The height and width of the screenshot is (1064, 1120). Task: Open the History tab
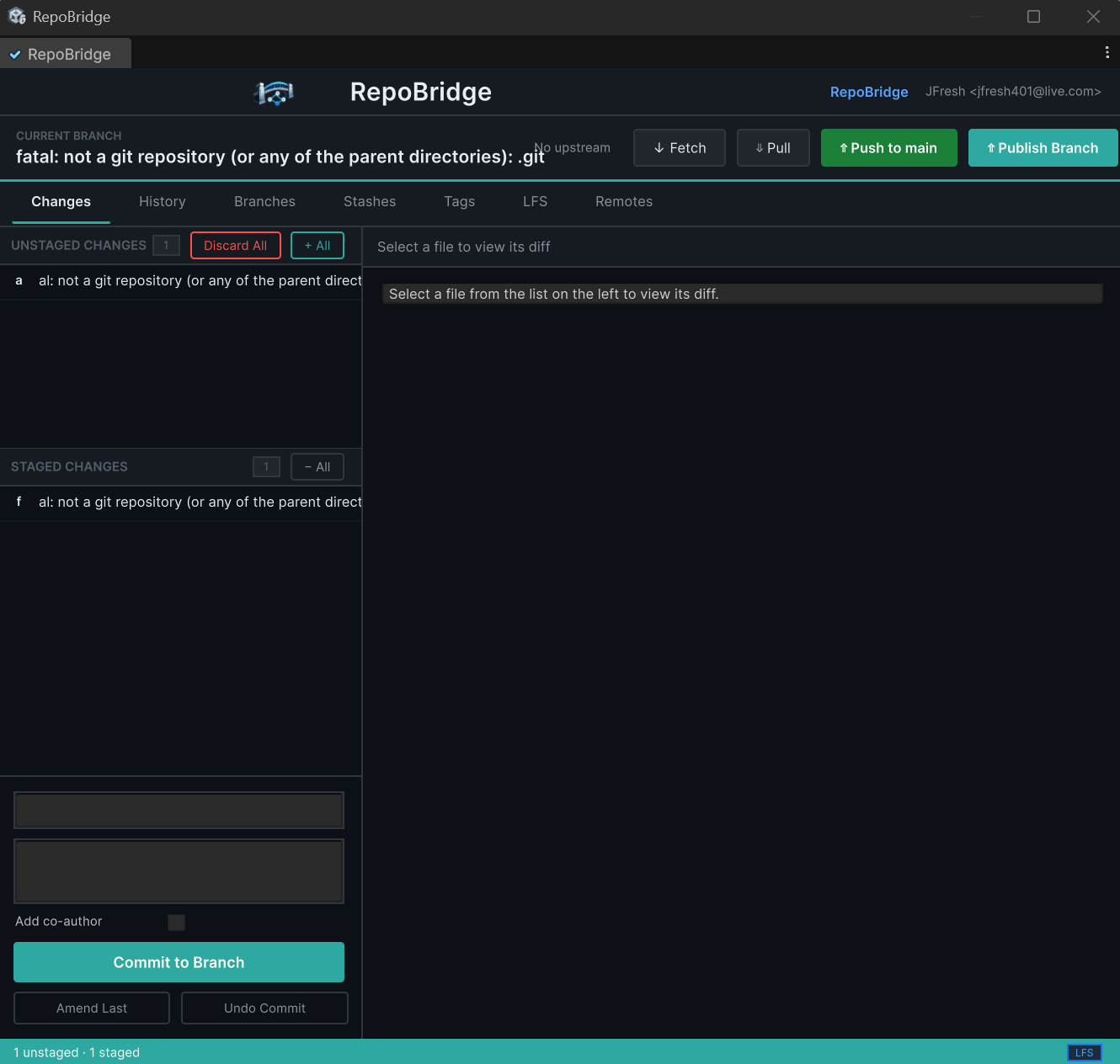[x=163, y=202]
